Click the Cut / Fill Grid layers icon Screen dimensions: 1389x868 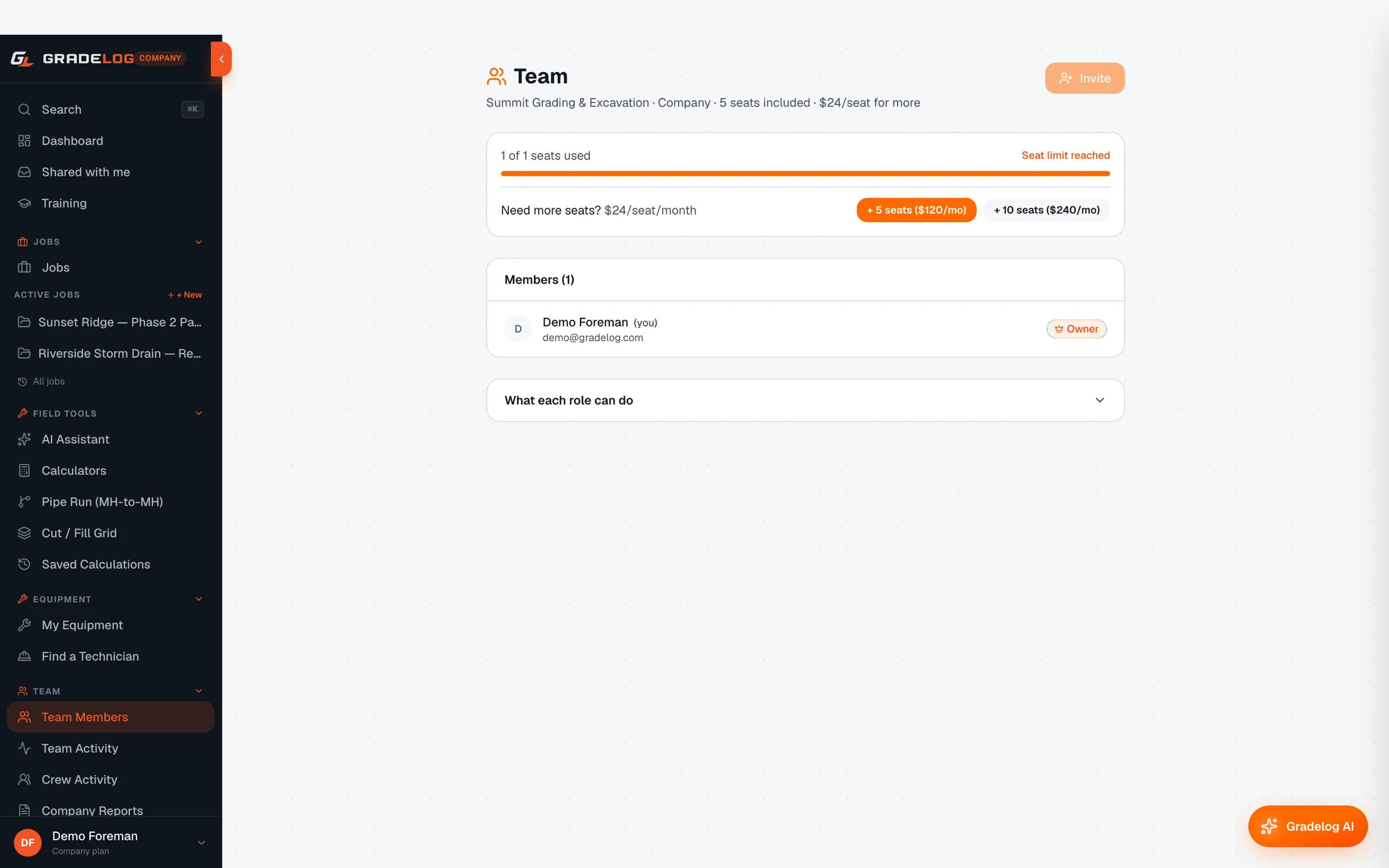(x=24, y=533)
